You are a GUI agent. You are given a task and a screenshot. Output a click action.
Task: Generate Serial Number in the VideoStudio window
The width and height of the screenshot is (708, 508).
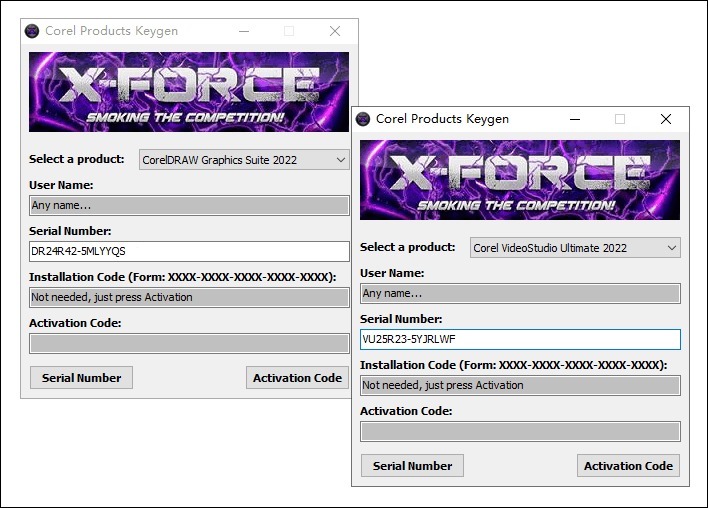click(x=412, y=466)
